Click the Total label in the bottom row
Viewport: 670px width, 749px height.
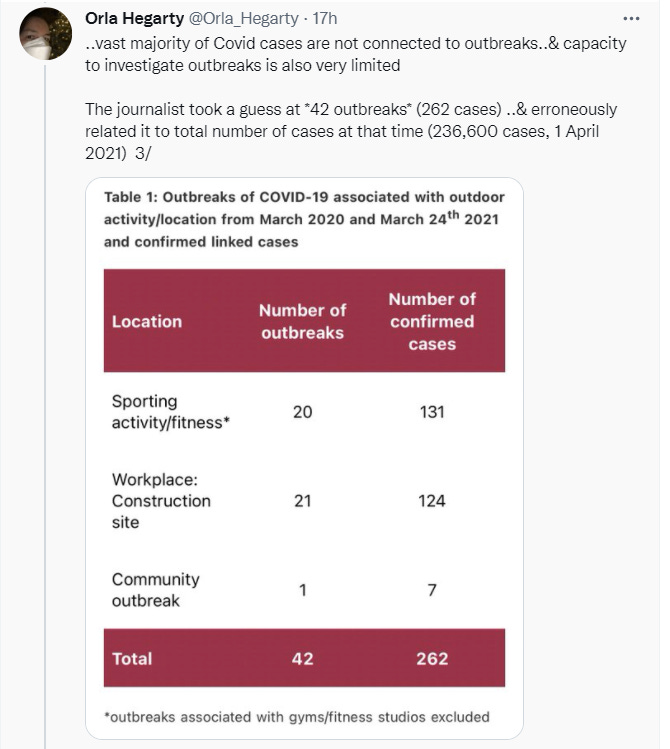132,658
